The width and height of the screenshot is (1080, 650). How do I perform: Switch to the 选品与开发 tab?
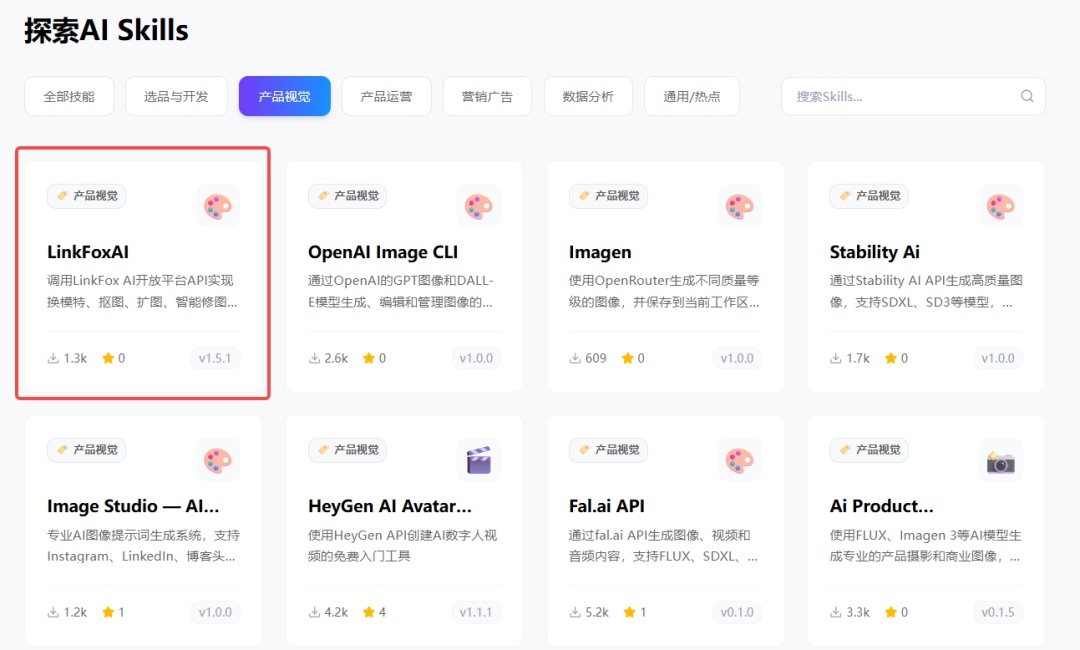(176, 96)
